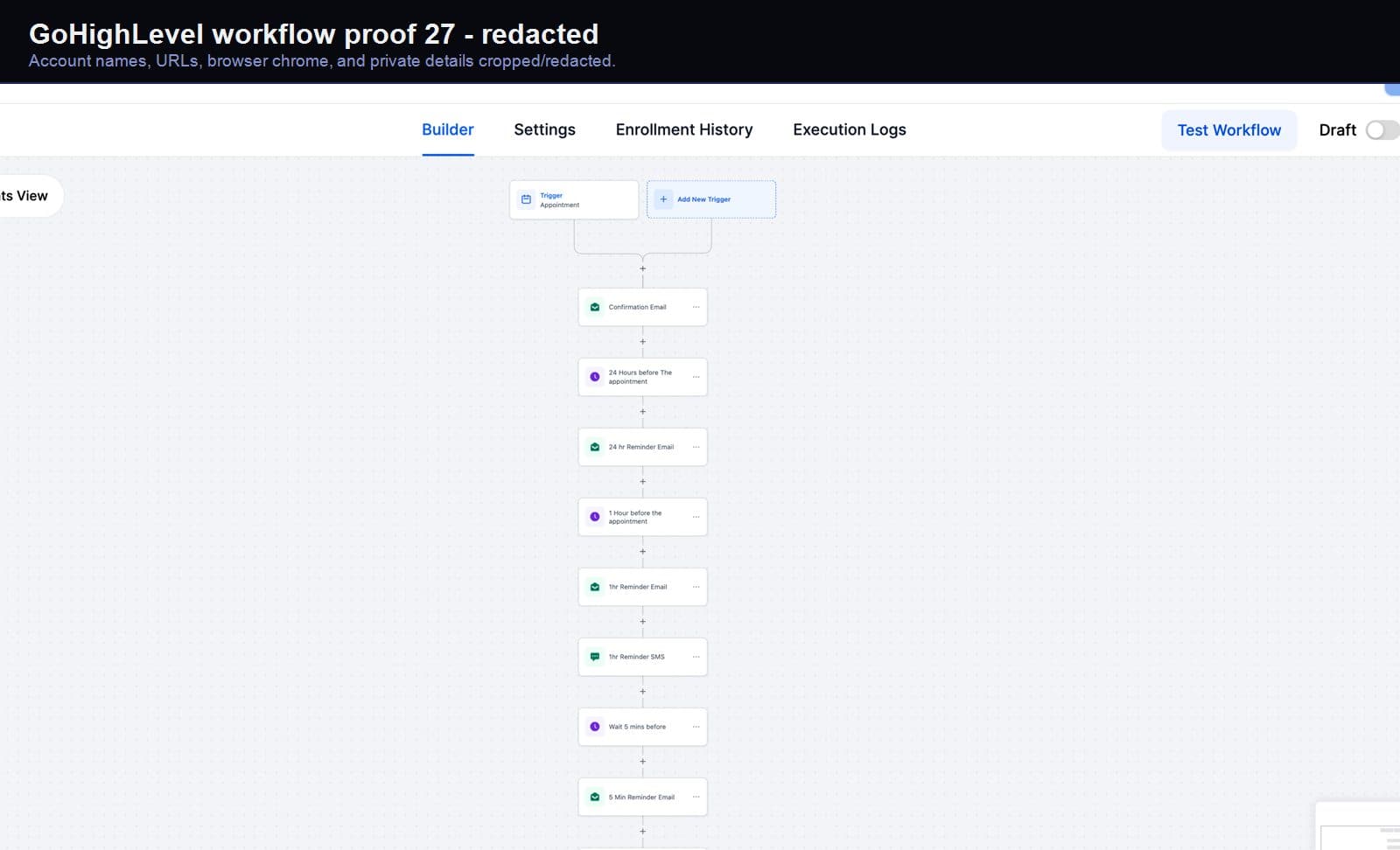Open 1hr Reminder Email options dots
This screenshot has height=850, width=1400.
(696, 587)
